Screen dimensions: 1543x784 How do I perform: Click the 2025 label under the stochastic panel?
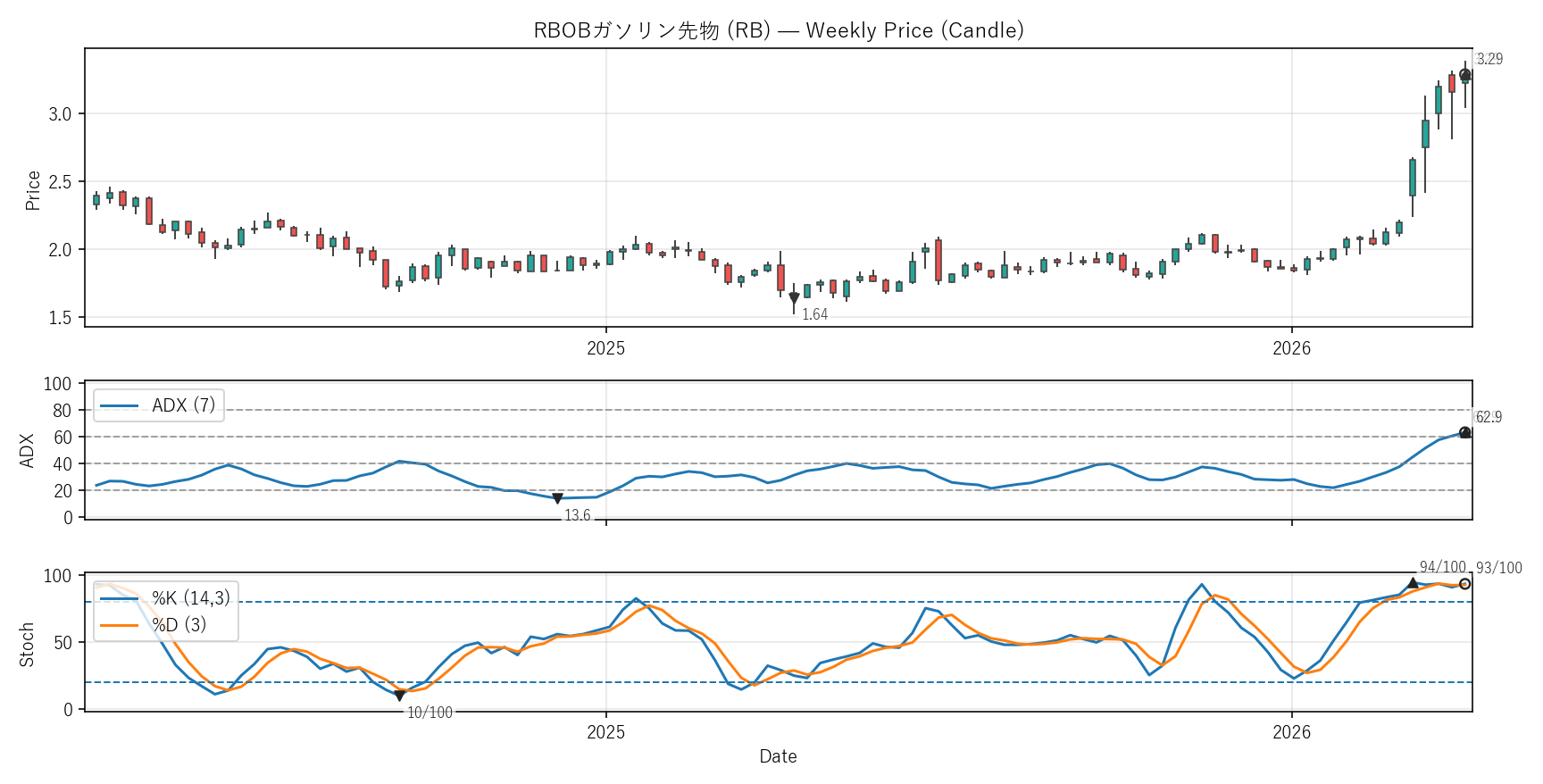coord(605,733)
